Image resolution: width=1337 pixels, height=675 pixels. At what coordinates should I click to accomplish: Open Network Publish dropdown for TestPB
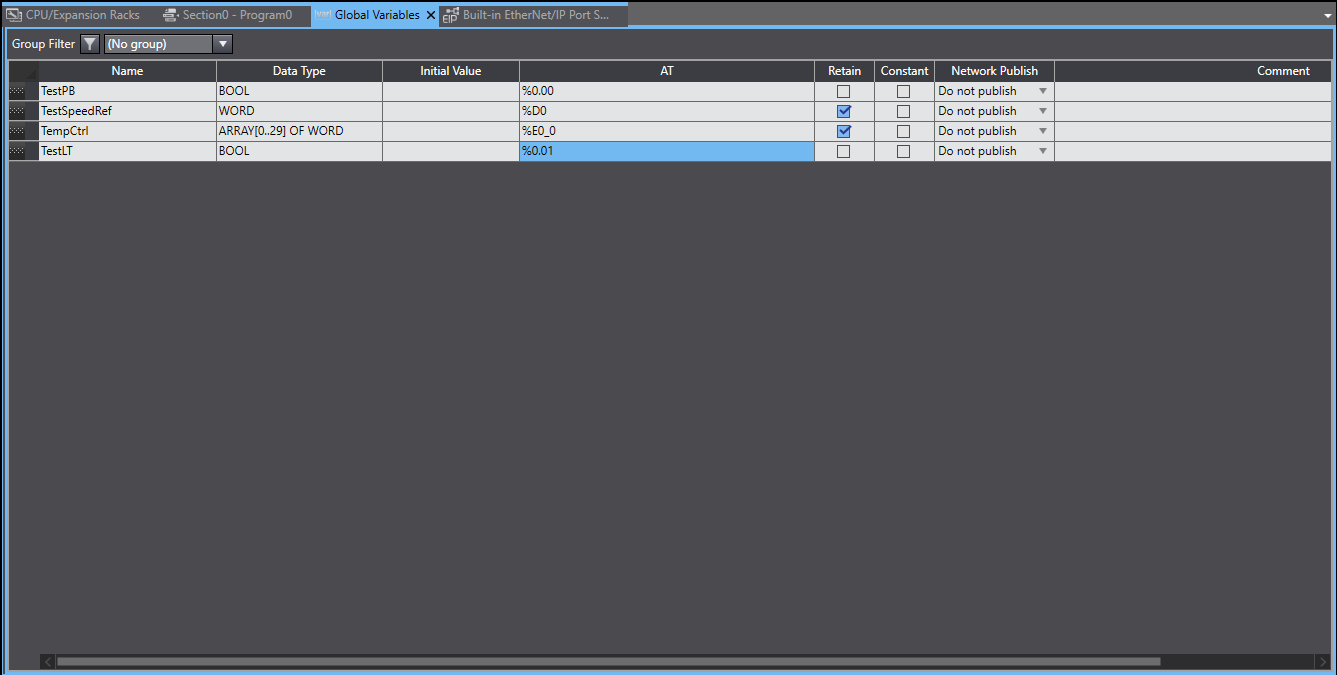[1043, 91]
